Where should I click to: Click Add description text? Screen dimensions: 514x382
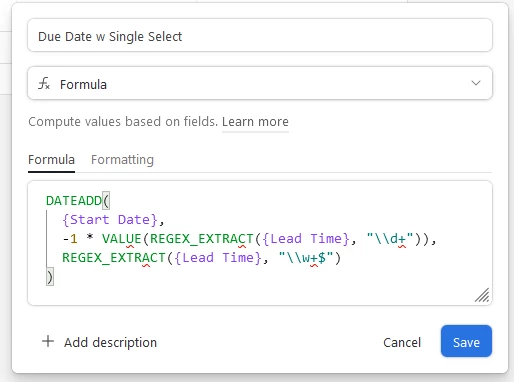click(110, 342)
